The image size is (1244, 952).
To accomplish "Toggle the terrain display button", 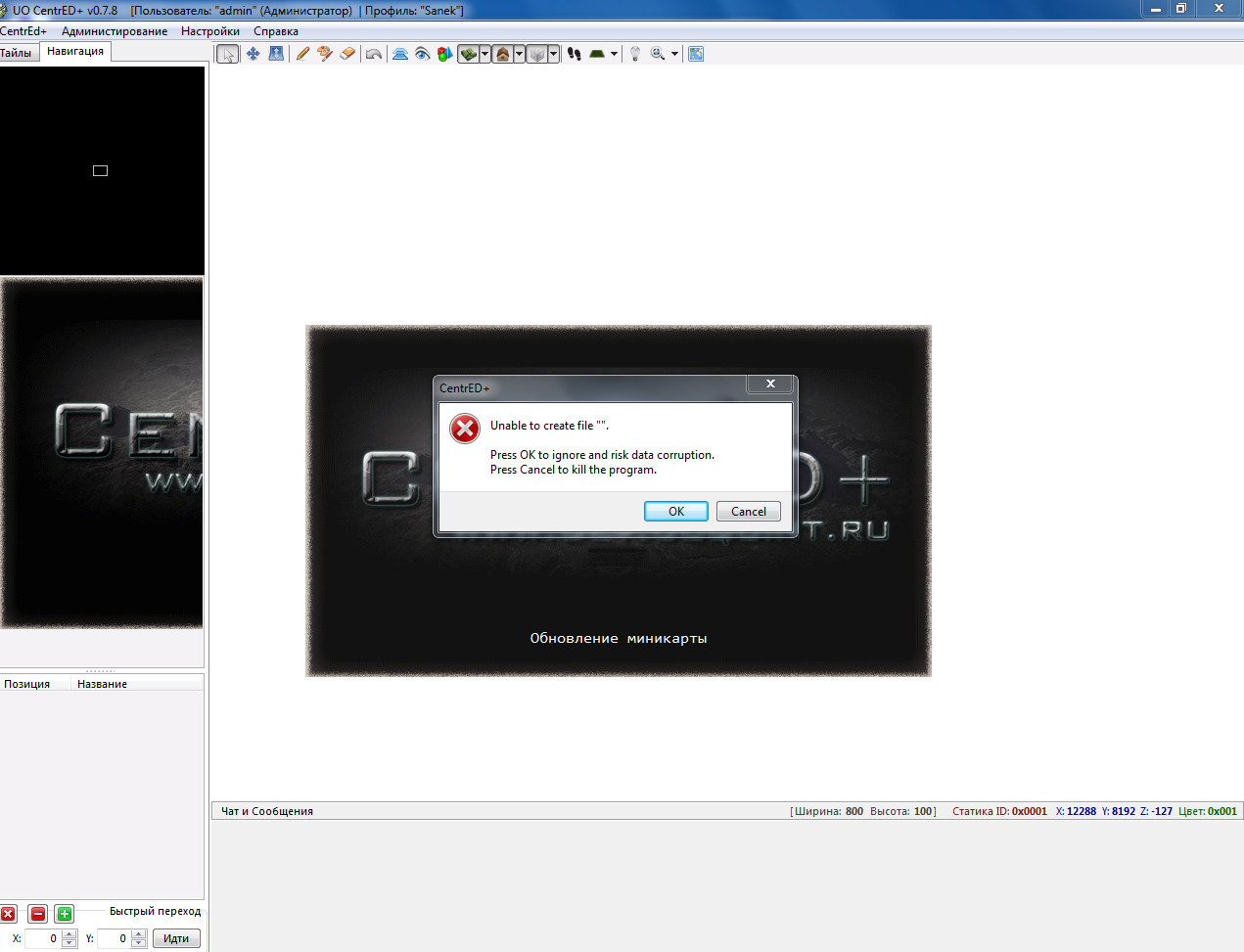I will point(469,54).
